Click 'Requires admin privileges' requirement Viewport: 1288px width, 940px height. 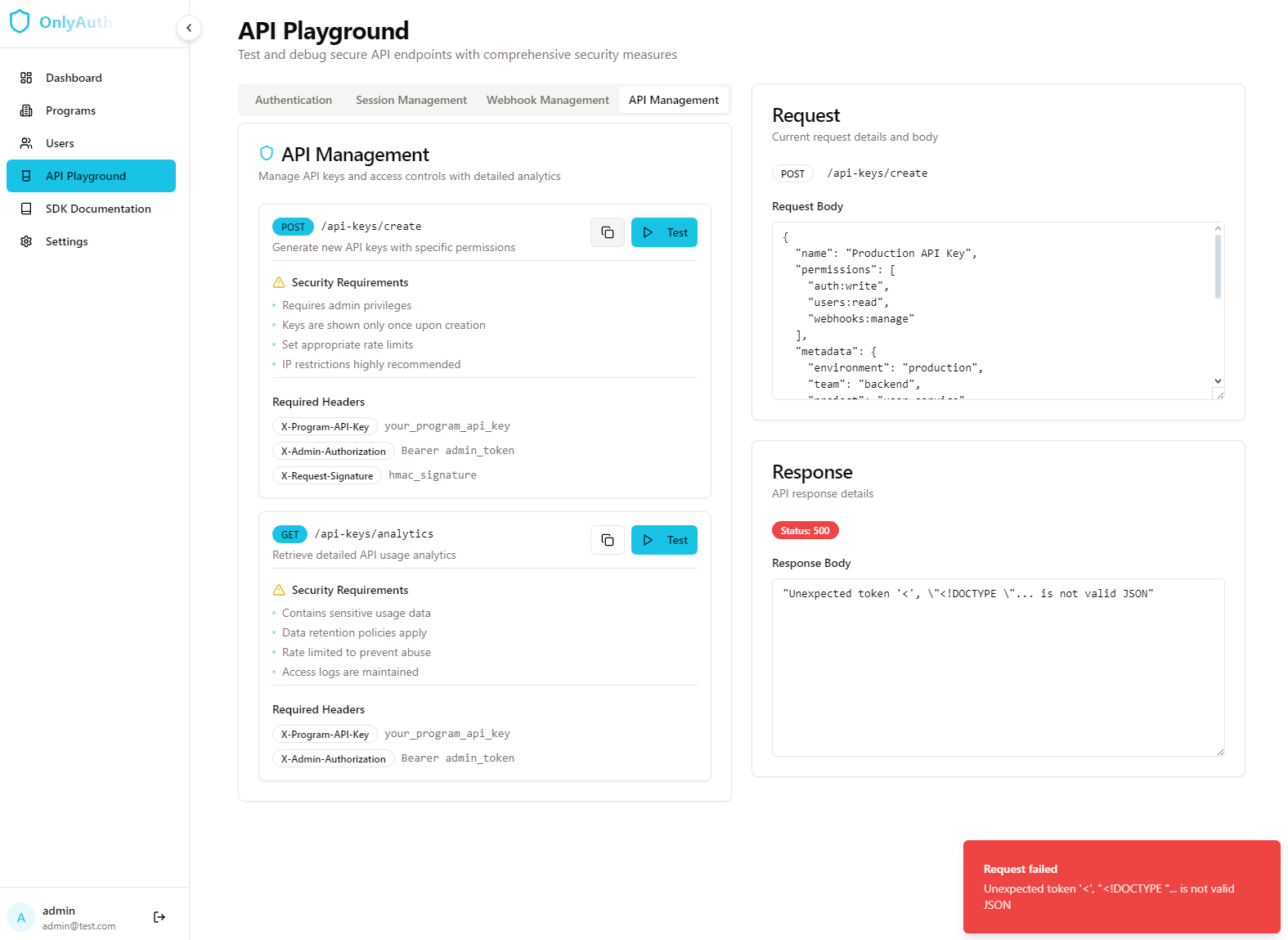click(347, 305)
